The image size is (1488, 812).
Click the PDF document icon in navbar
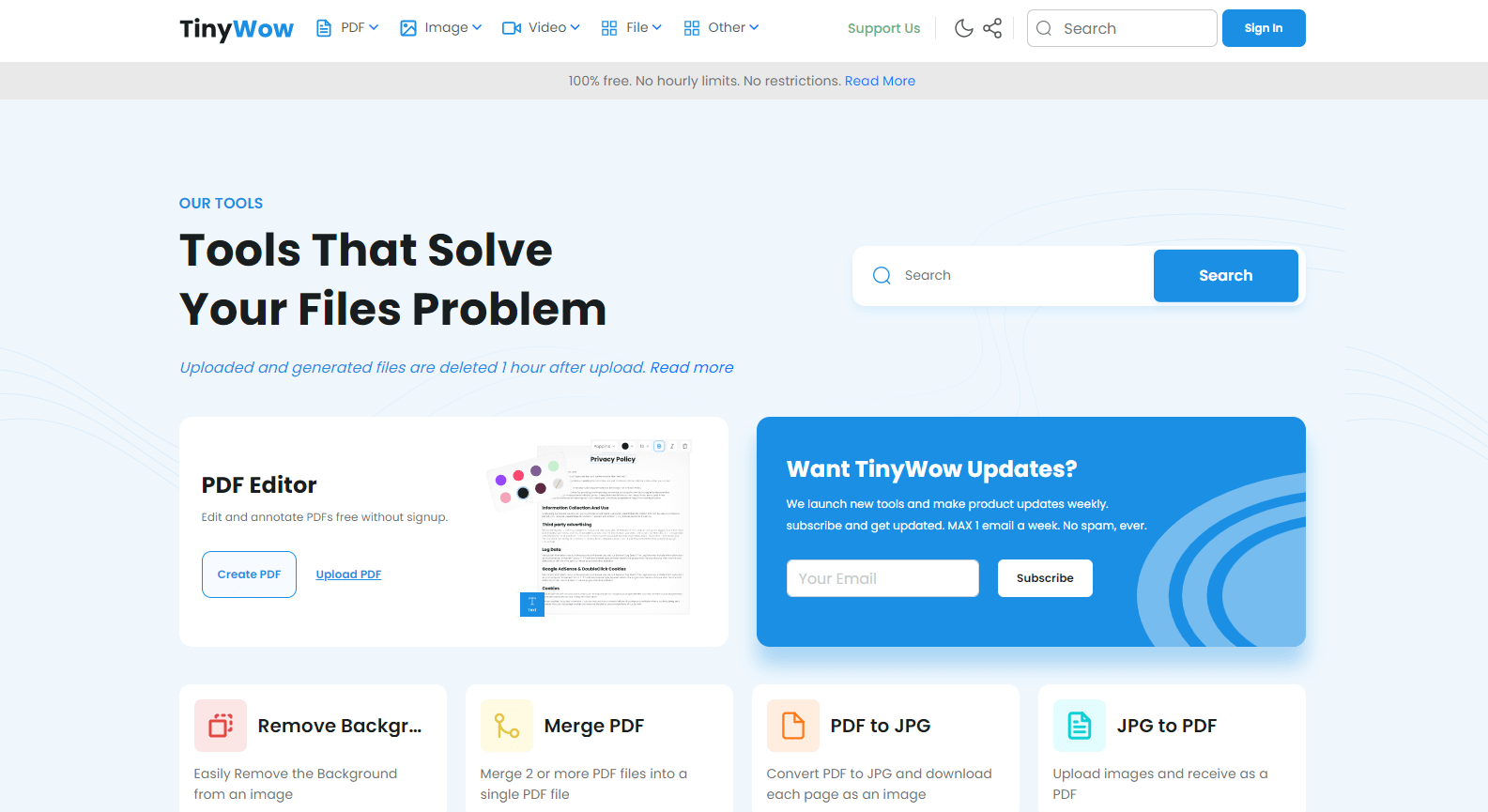point(324,28)
